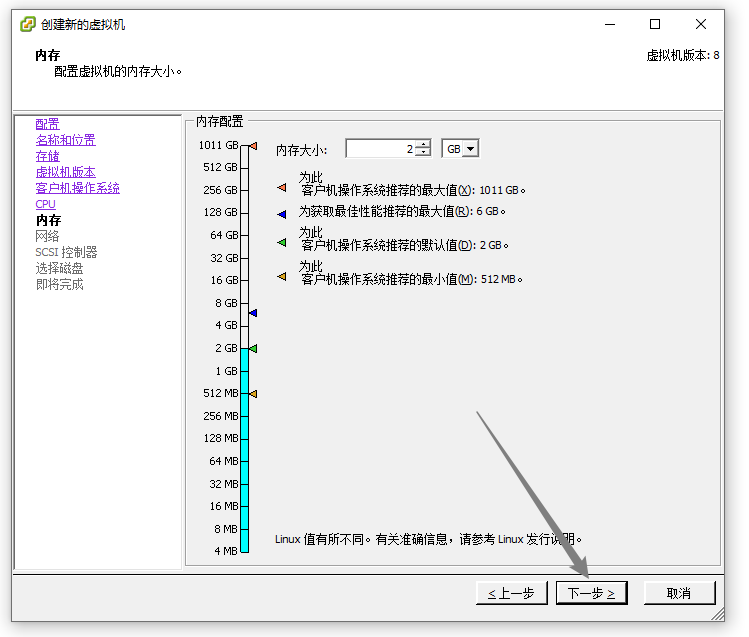
Task: Set memory slider to 4 MB mark
Action: point(244,551)
